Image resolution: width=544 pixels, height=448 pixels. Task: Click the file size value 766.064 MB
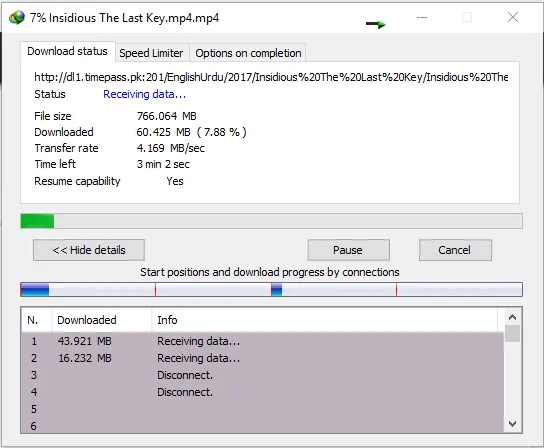click(x=167, y=116)
